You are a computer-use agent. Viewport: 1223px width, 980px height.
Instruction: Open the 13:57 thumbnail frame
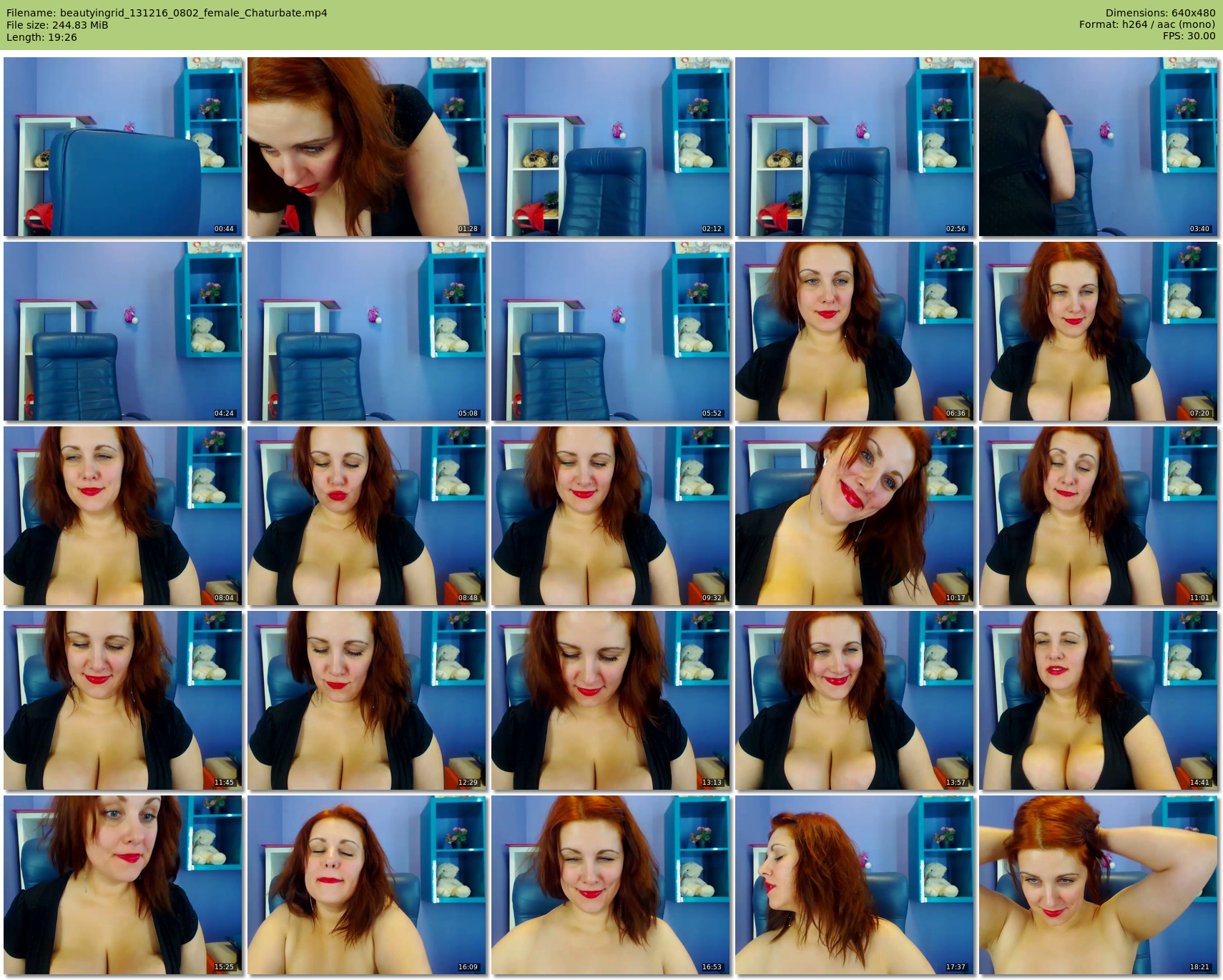tap(855, 700)
